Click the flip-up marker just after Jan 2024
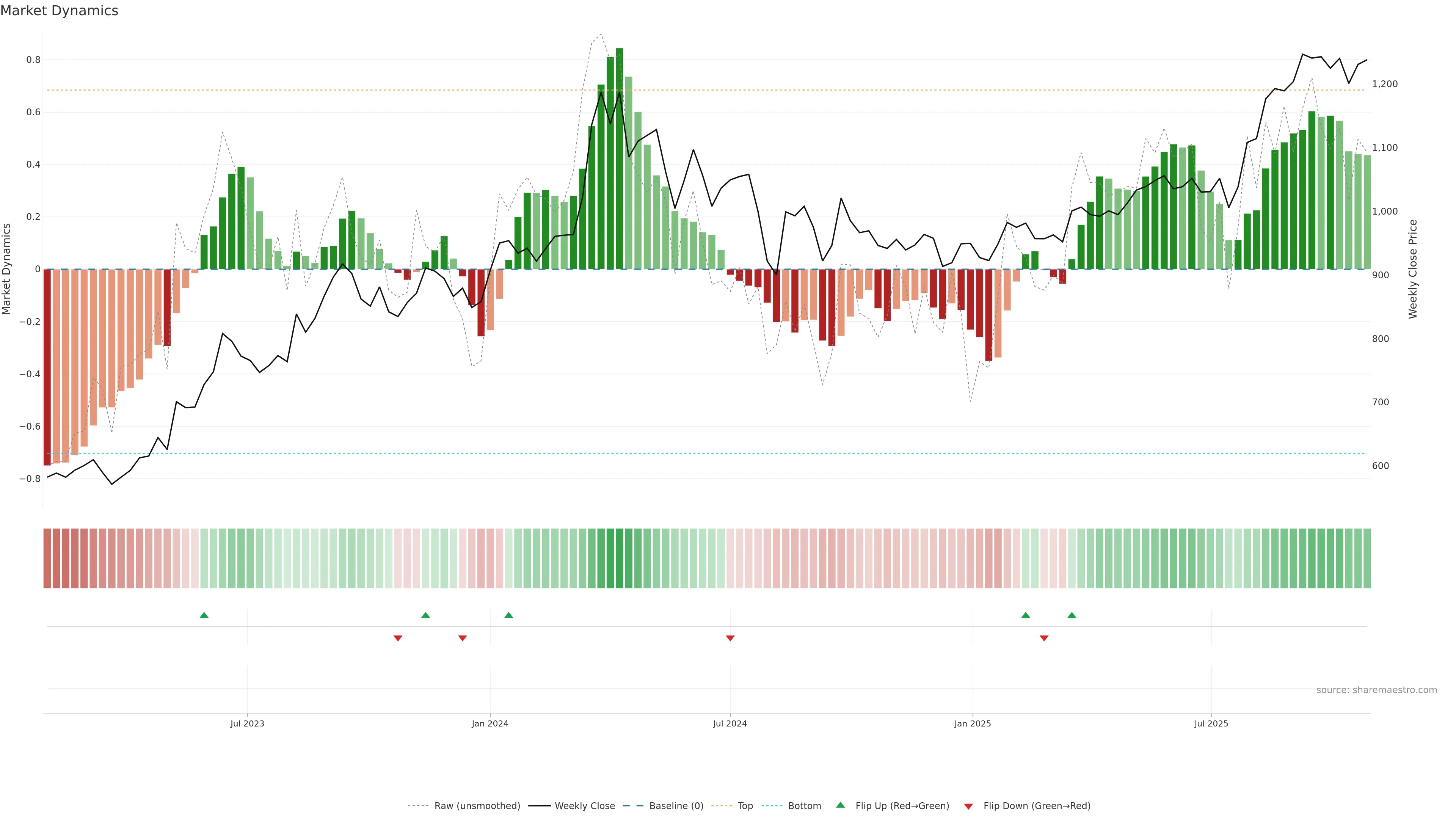Screen dimensions: 1456x819 click(x=509, y=615)
